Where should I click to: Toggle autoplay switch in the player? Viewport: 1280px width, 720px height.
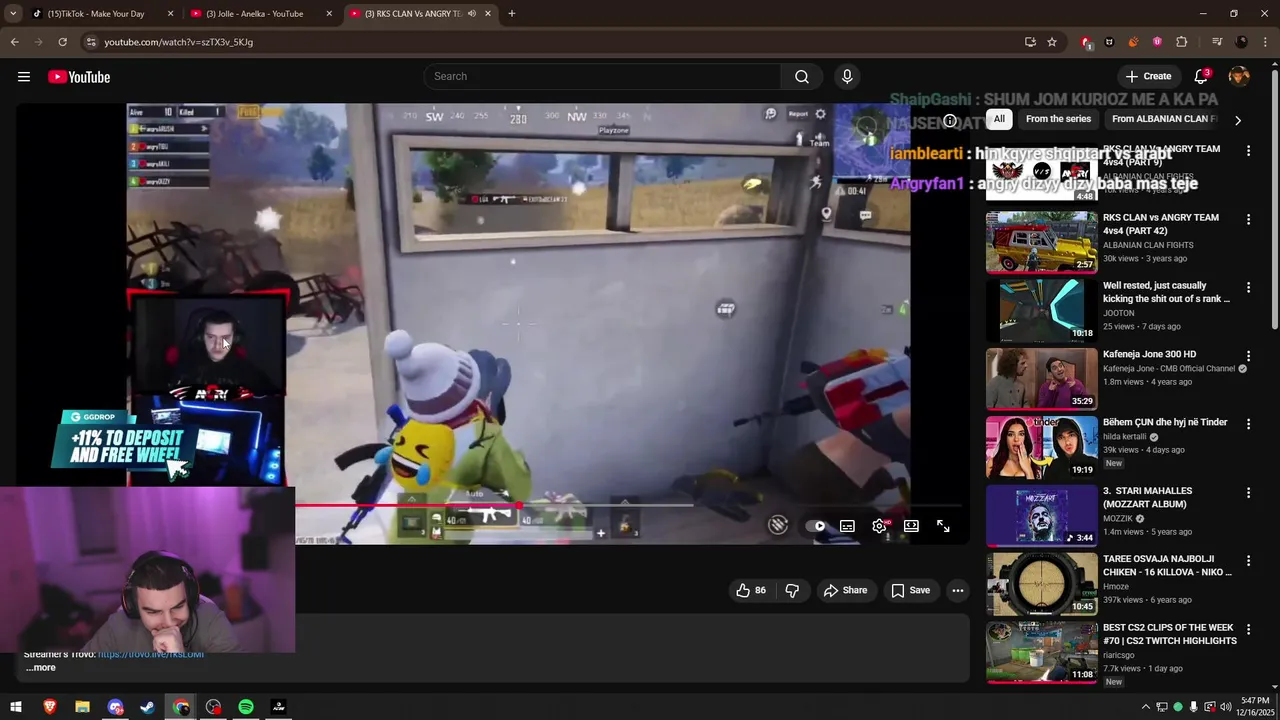[x=815, y=526]
